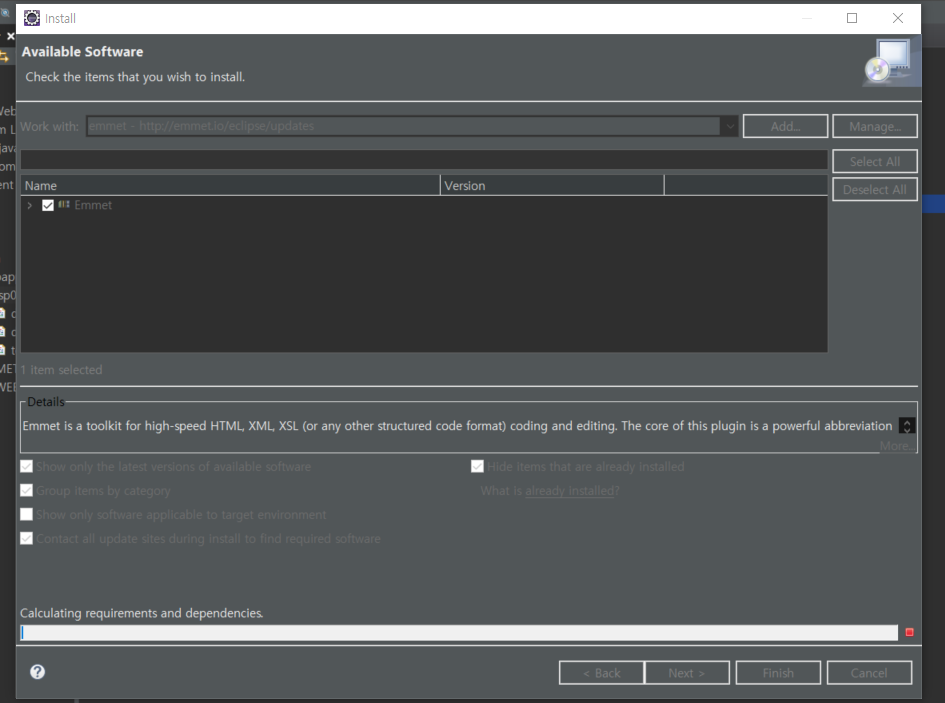The height and width of the screenshot is (703, 945).
Task: Click the Manage... button
Action: point(875,126)
